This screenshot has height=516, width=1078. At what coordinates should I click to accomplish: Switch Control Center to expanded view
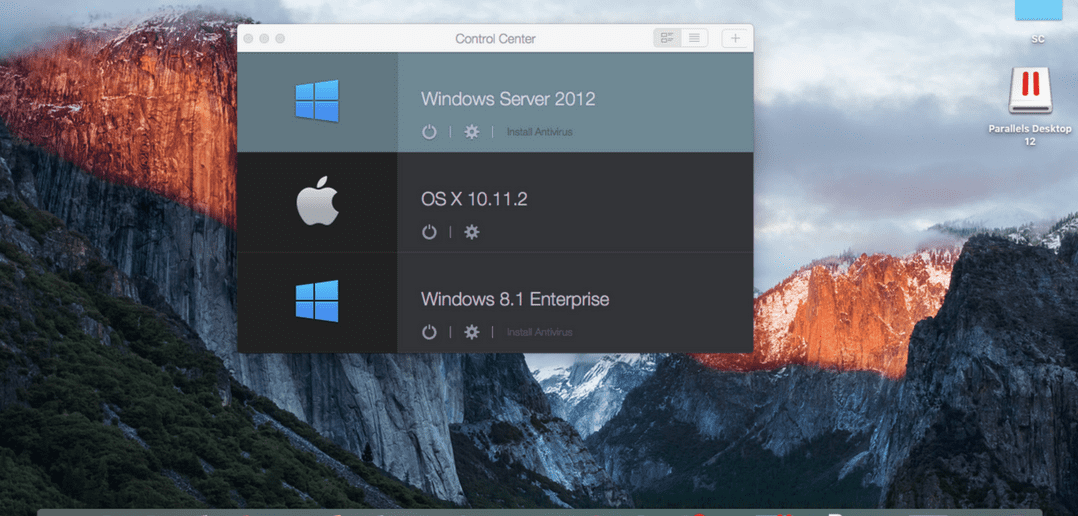point(667,38)
